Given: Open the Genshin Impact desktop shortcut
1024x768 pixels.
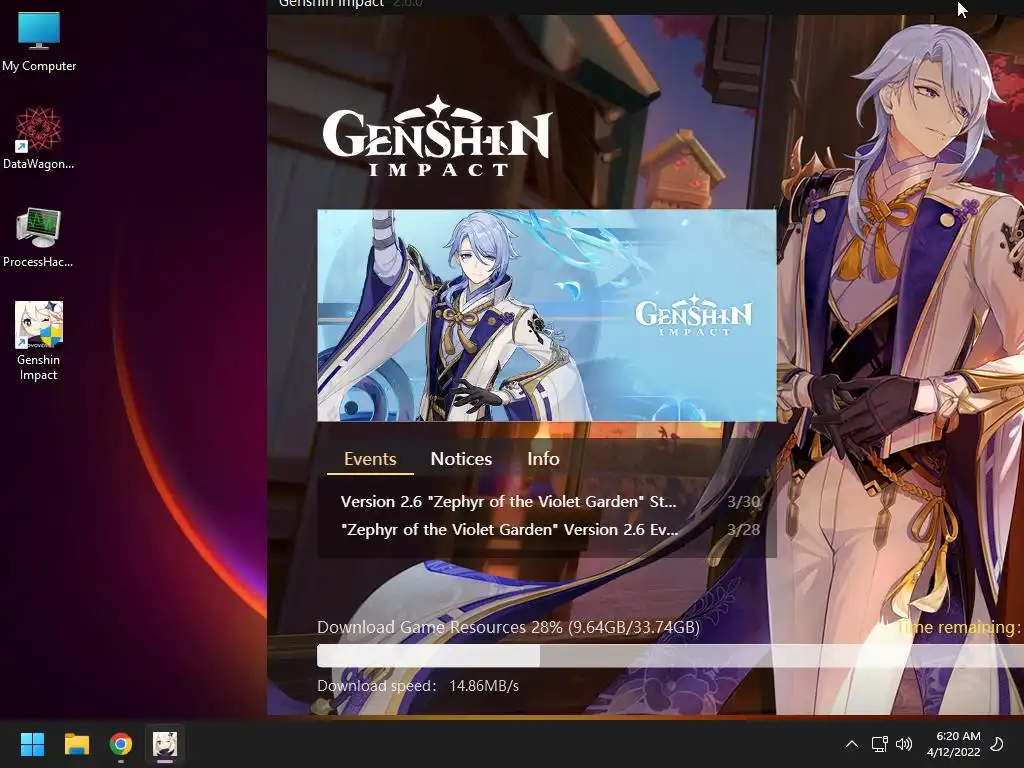Looking at the screenshot, I should click(39, 340).
